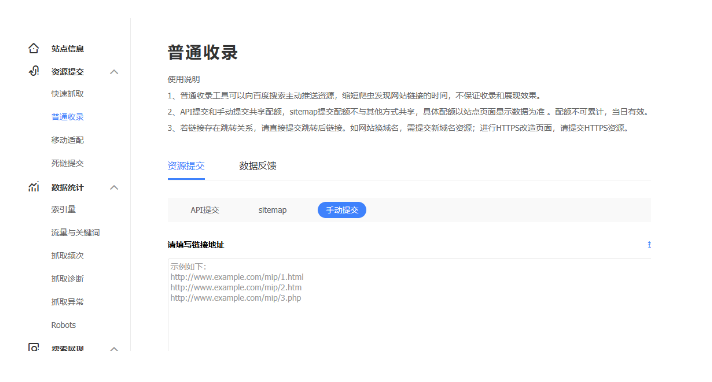Select the 数据统计 sidebar heading text
Screen dimensions: 712x382
tap(67, 188)
